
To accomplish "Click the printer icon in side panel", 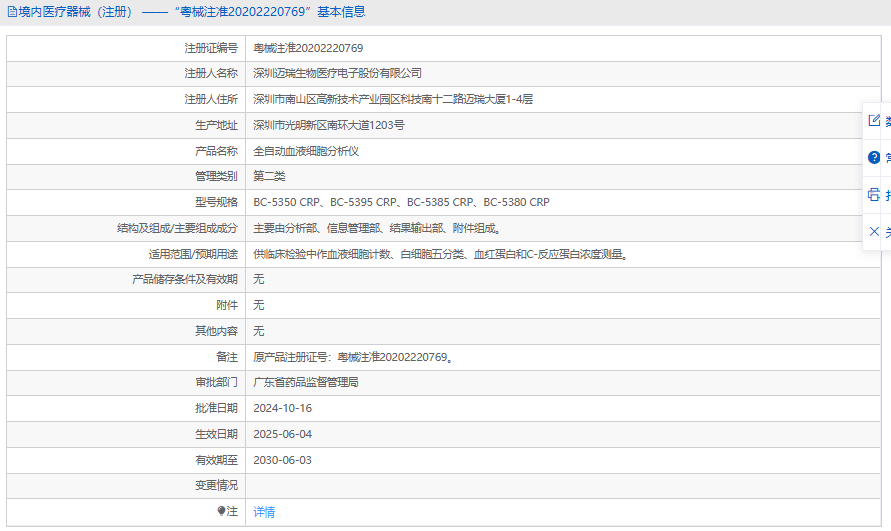I will click(874, 195).
